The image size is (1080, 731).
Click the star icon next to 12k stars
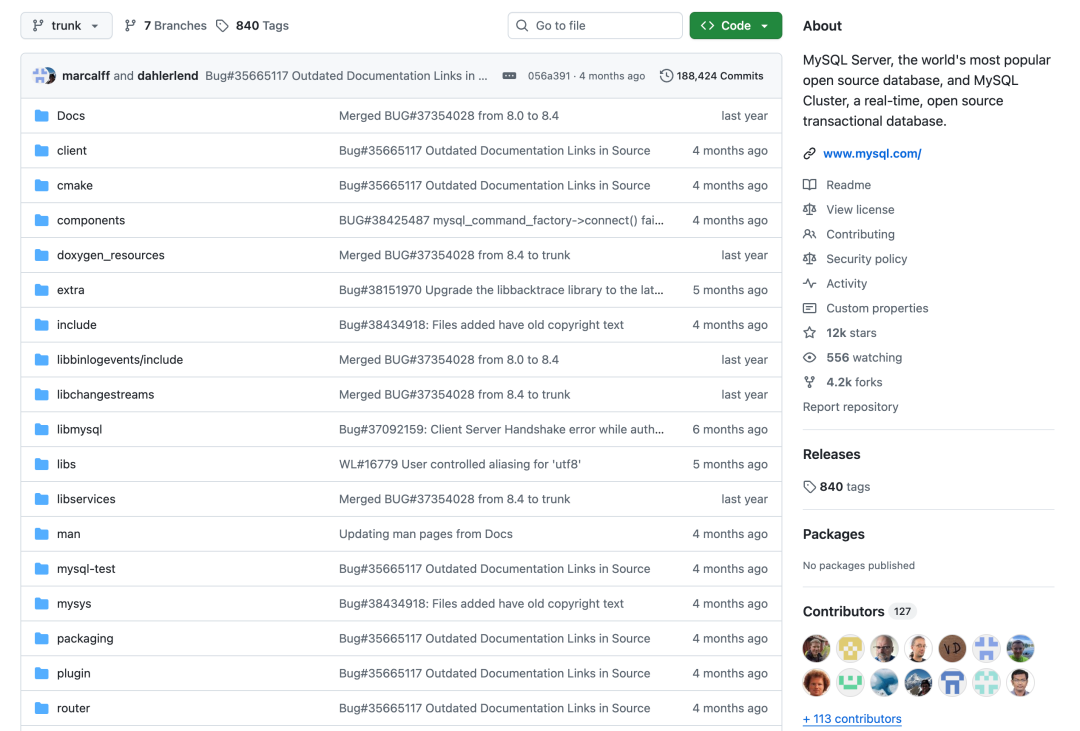click(x=810, y=332)
